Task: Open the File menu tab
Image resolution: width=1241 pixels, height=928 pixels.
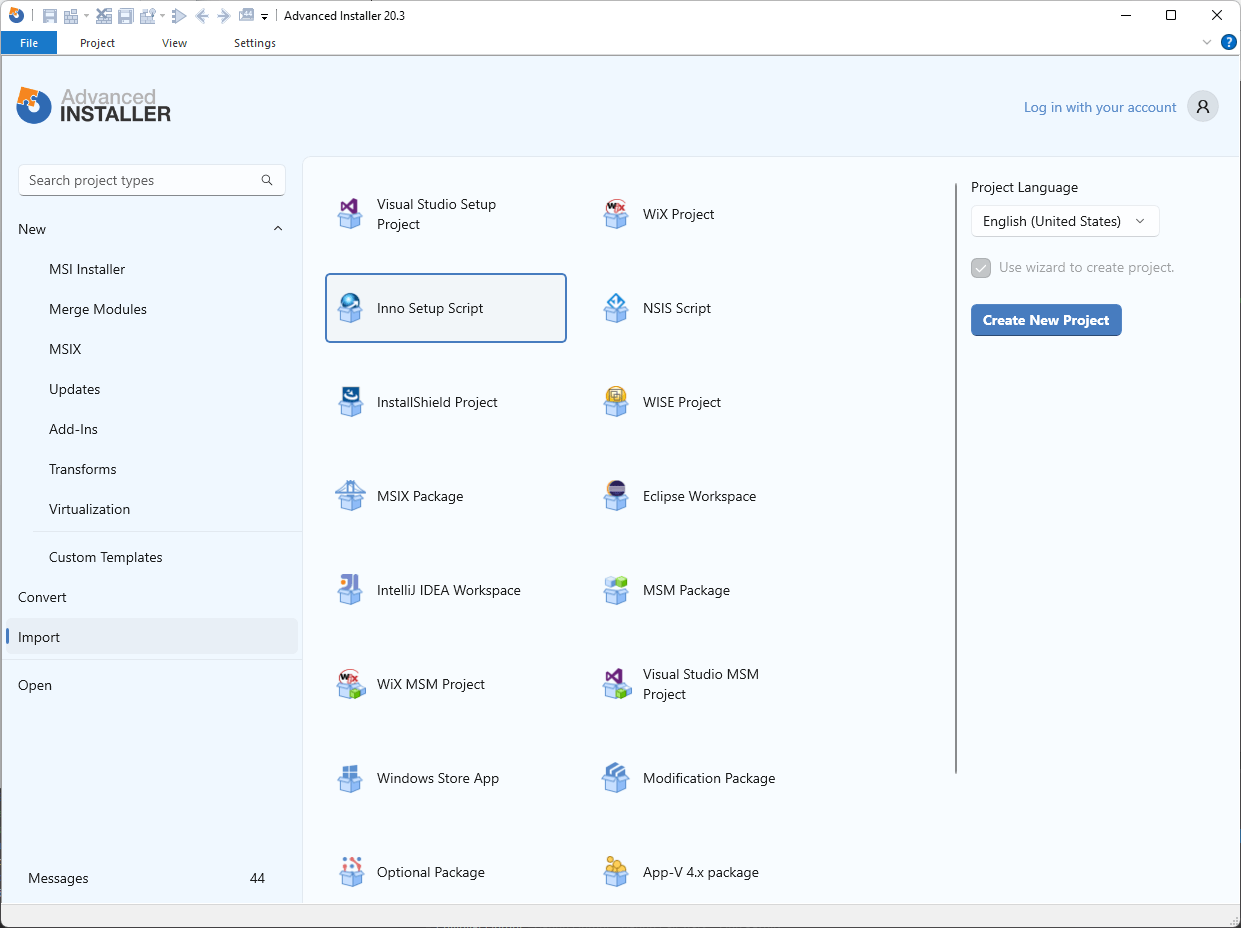Action: pyautogui.click(x=29, y=43)
